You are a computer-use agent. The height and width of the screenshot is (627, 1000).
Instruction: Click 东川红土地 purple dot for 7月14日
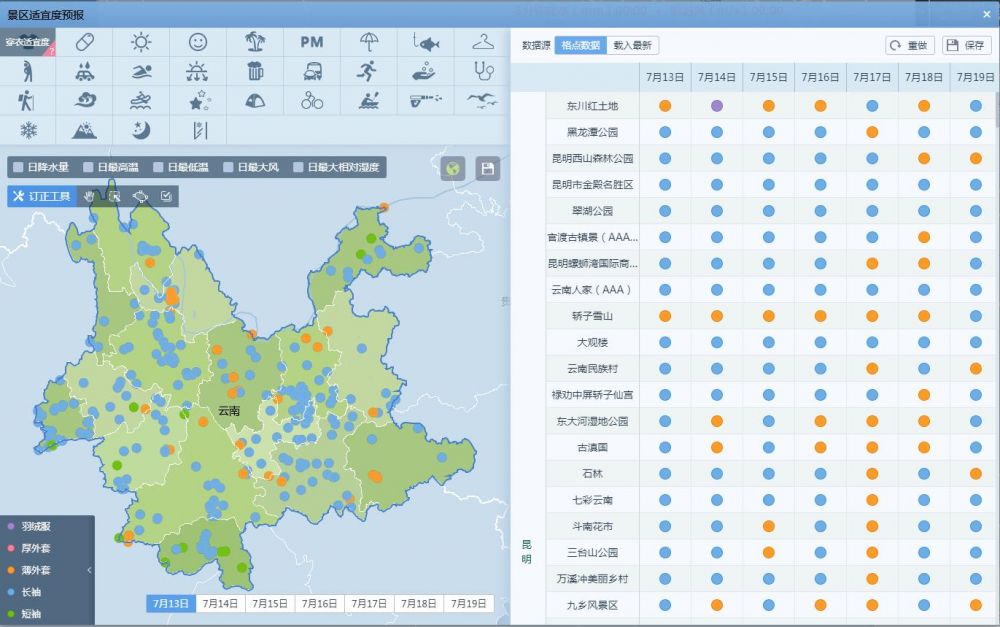coord(717,105)
